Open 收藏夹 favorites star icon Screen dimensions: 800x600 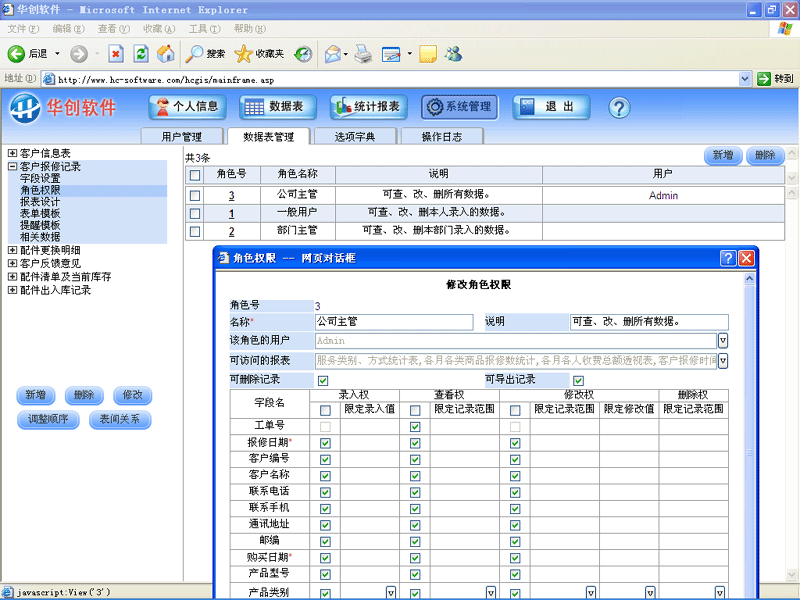(243, 54)
